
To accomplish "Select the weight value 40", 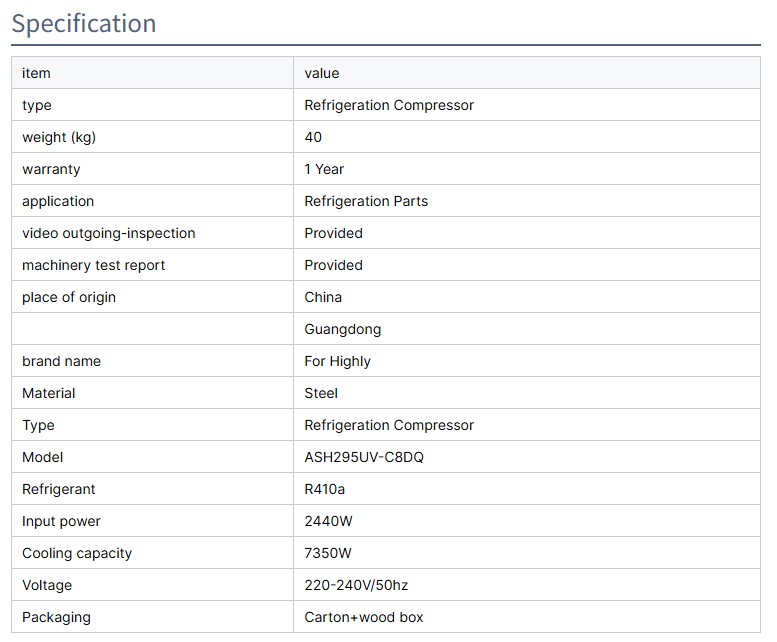I will pos(313,137).
